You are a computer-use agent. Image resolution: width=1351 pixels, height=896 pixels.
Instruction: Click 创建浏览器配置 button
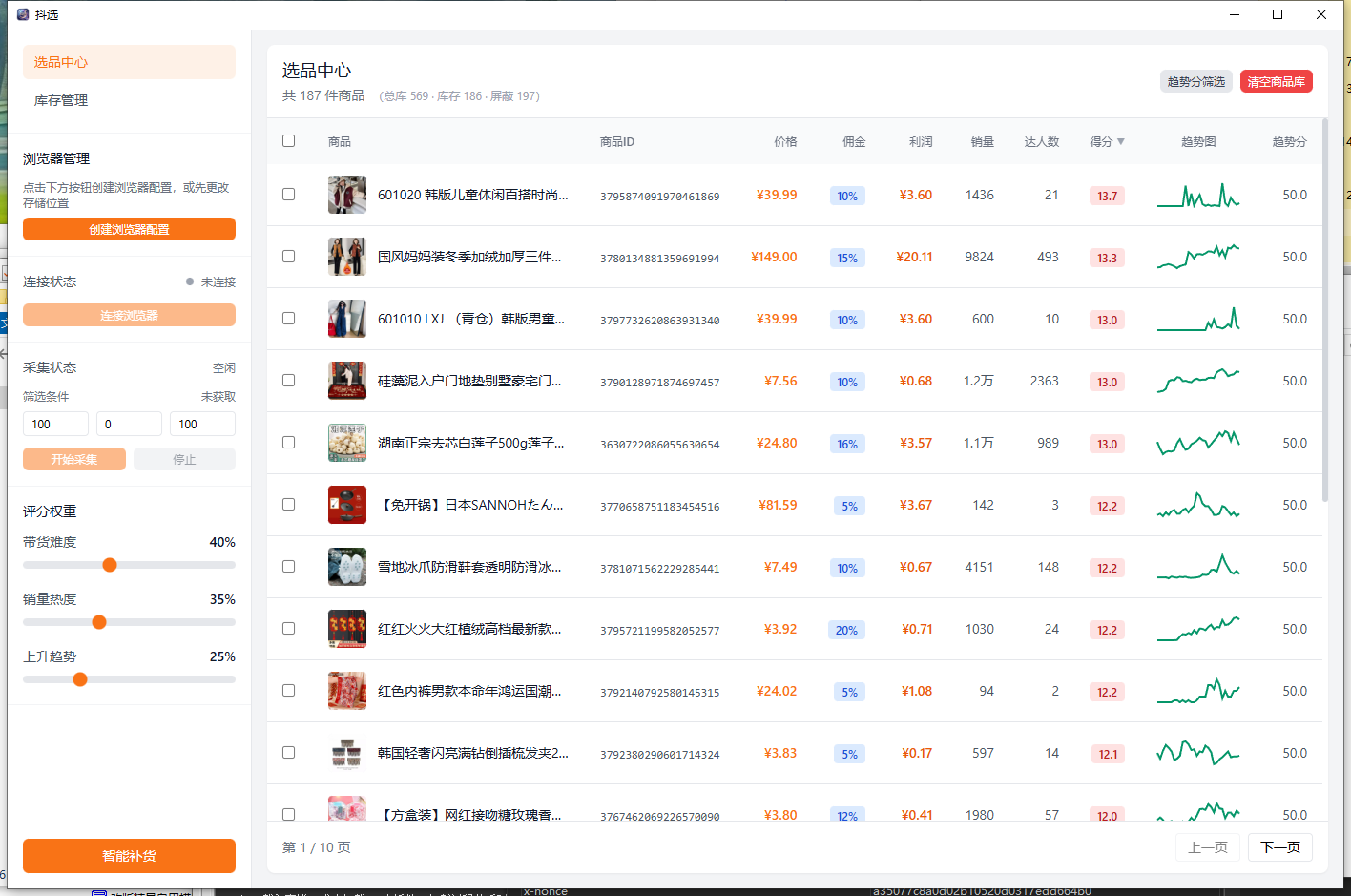(x=129, y=229)
